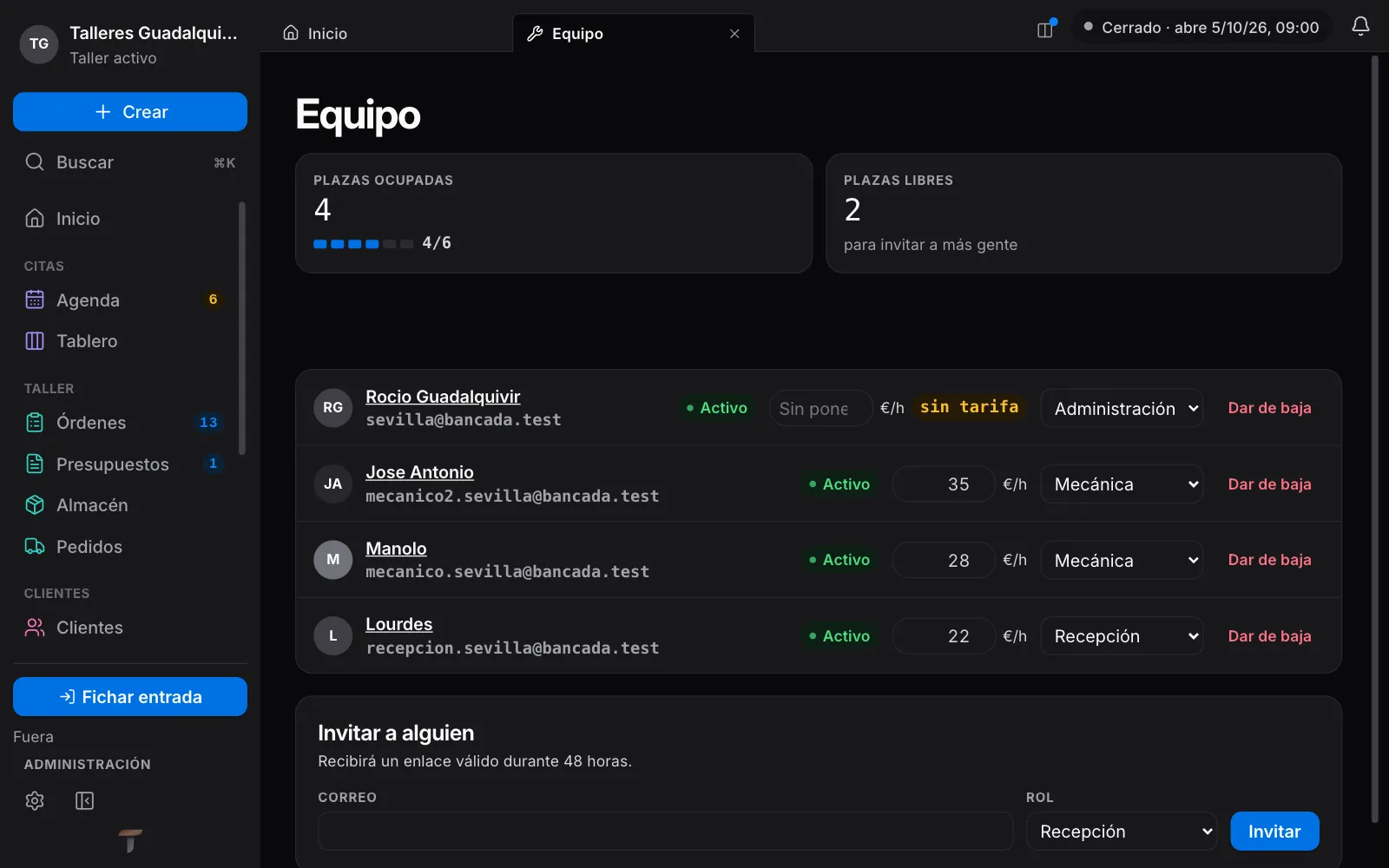Click the search magnifier icon
This screenshot has width=1389, height=868.
point(35,162)
